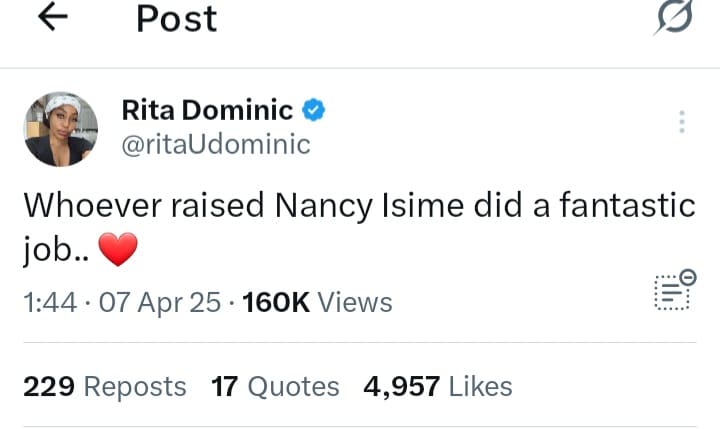Open Rita Dominic's profile picture
Viewport: 720px width, 429px height.
61,129
